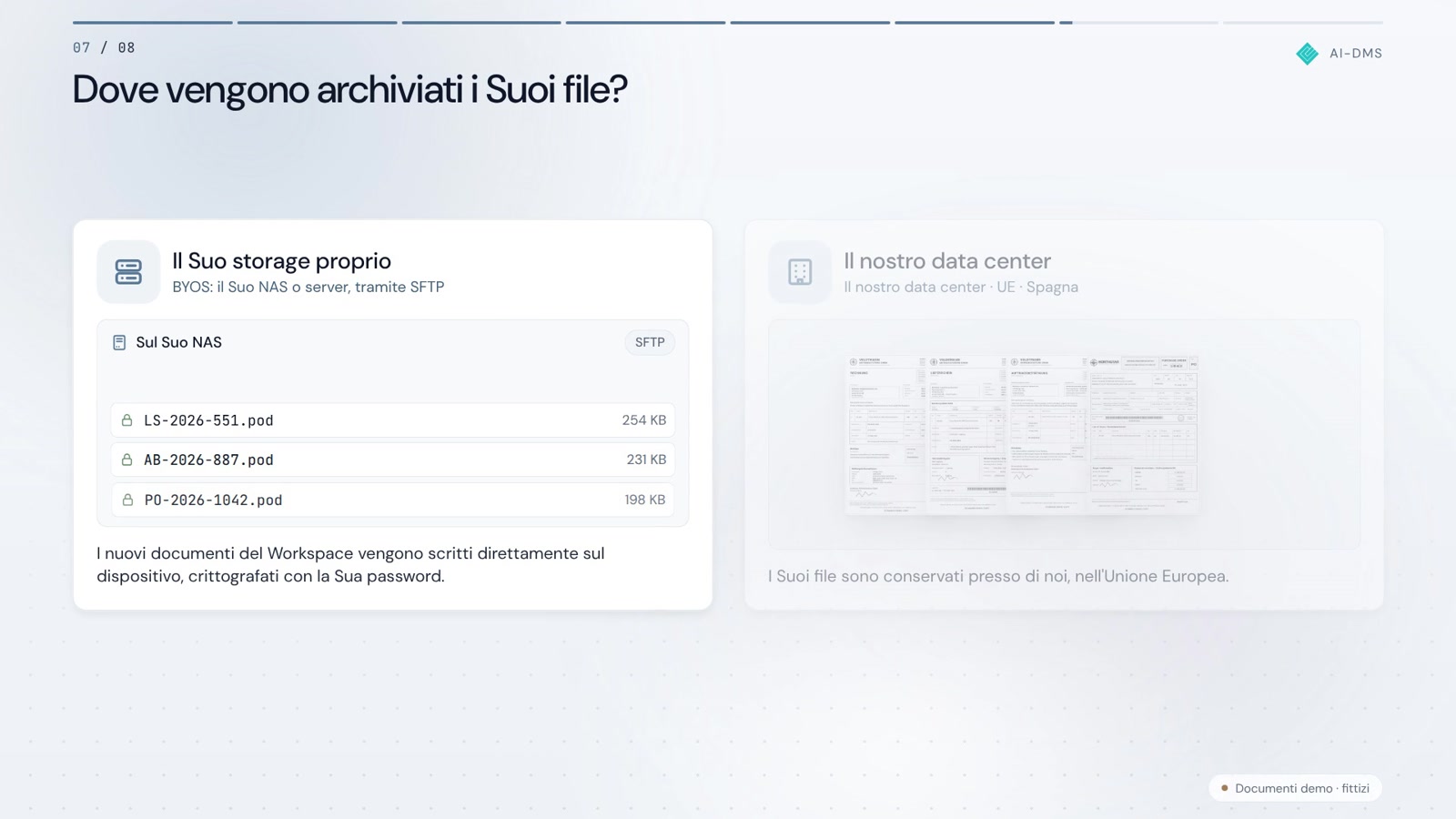Open the scanned documents preview thumbnail
1456x819 pixels.
click(1021, 435)
